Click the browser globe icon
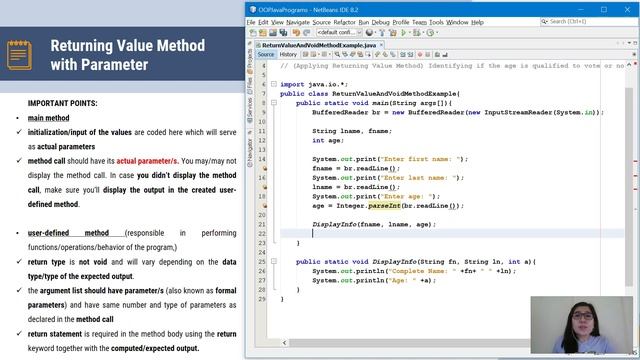Viewport: 640px width, 360px height. pyautogui.click(x=369, y=33)
